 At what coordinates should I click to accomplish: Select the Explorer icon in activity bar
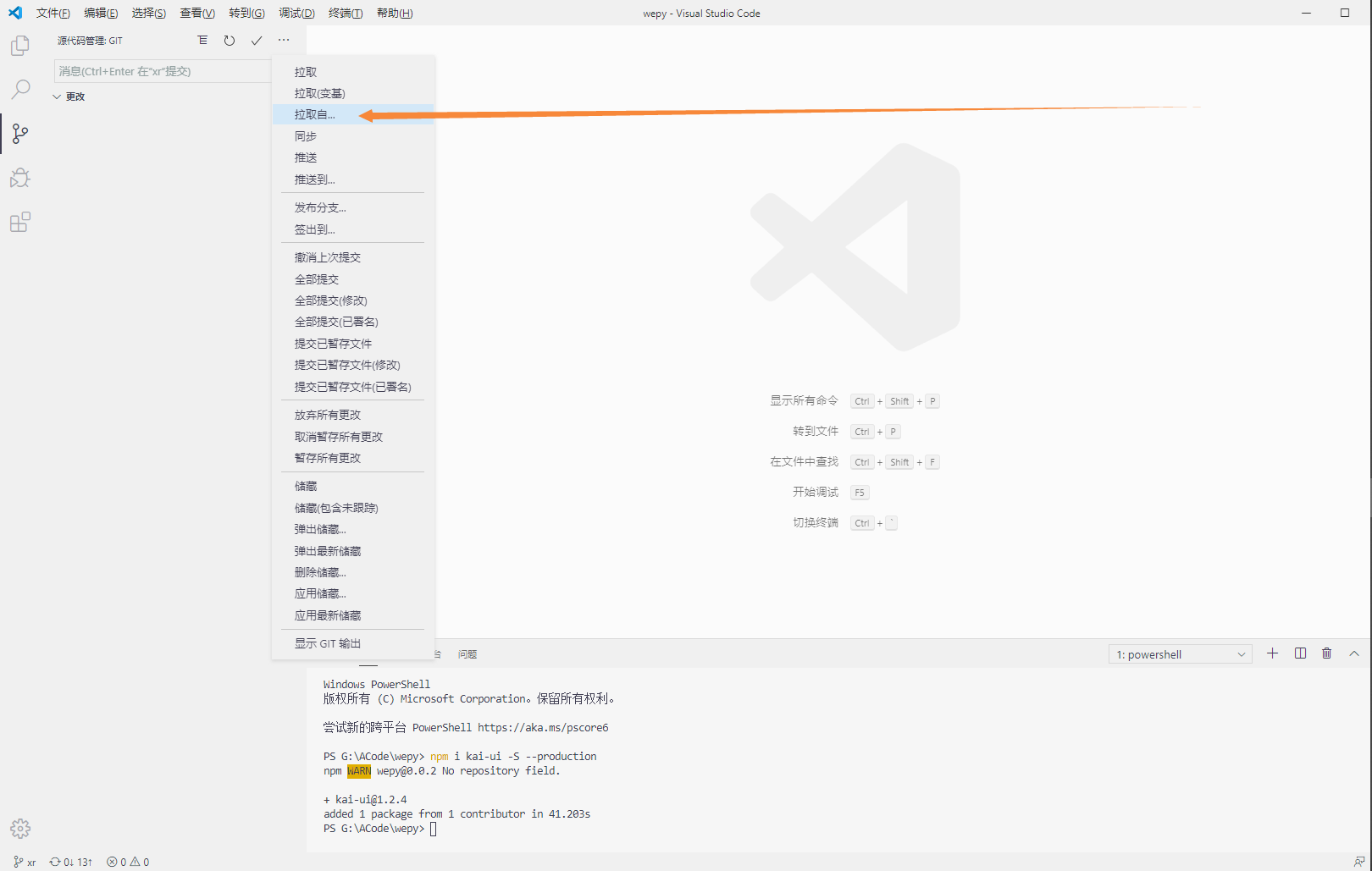coord(19,45)
